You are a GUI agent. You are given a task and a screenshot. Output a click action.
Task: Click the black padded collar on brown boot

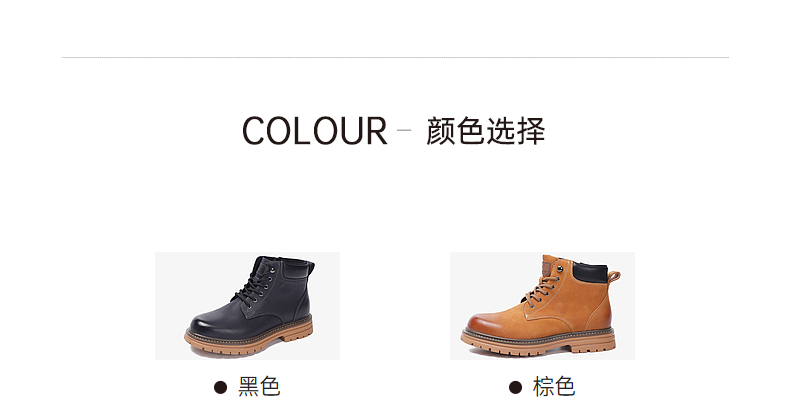click(x=590, y=273)
